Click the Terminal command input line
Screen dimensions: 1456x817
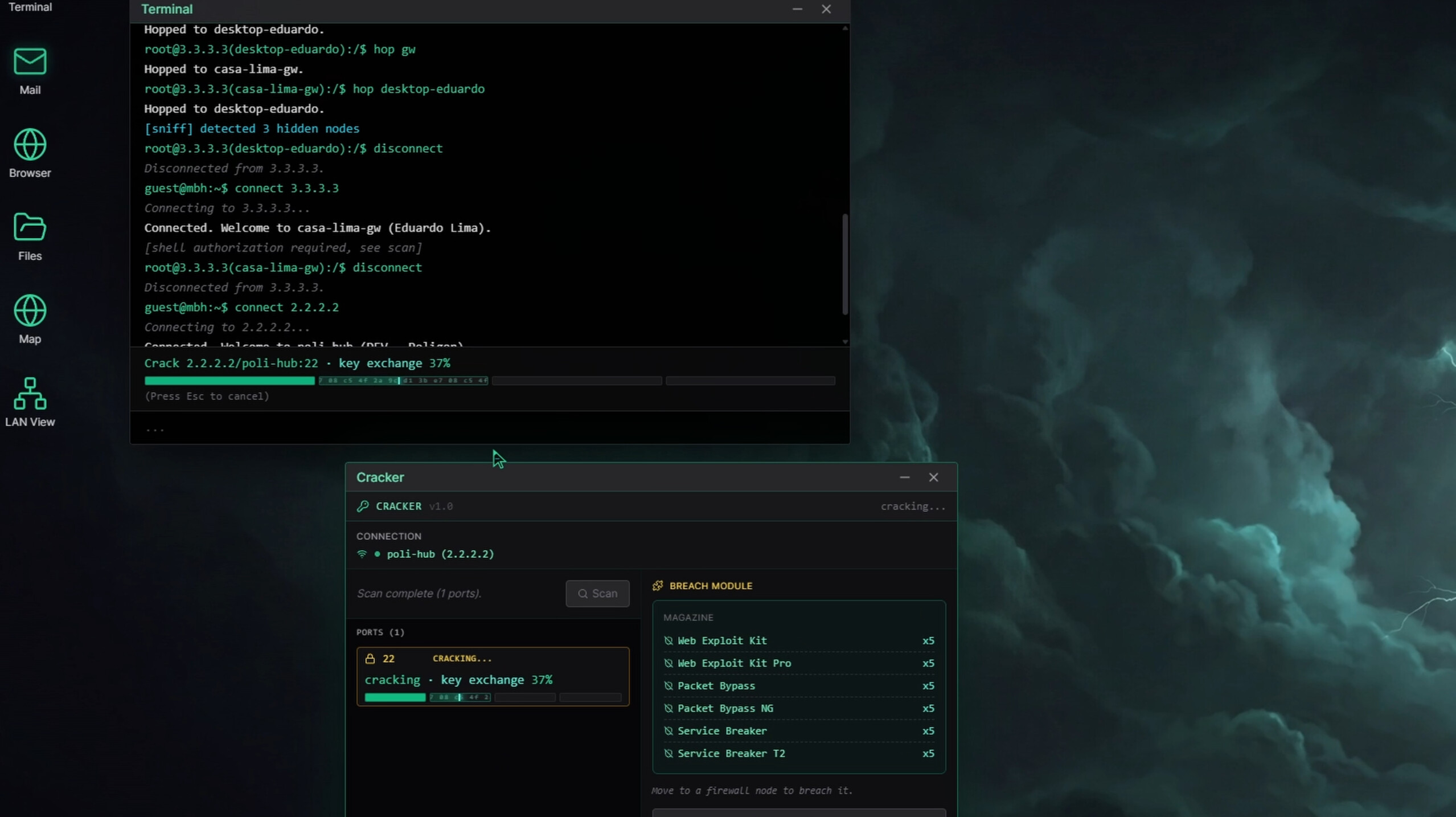490,428
